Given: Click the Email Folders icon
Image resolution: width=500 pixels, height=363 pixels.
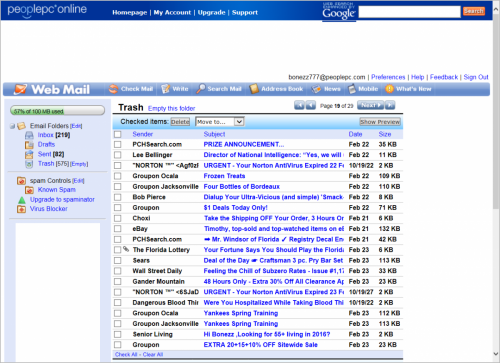Looking at the screenshot, I should (x=21, y=126).
